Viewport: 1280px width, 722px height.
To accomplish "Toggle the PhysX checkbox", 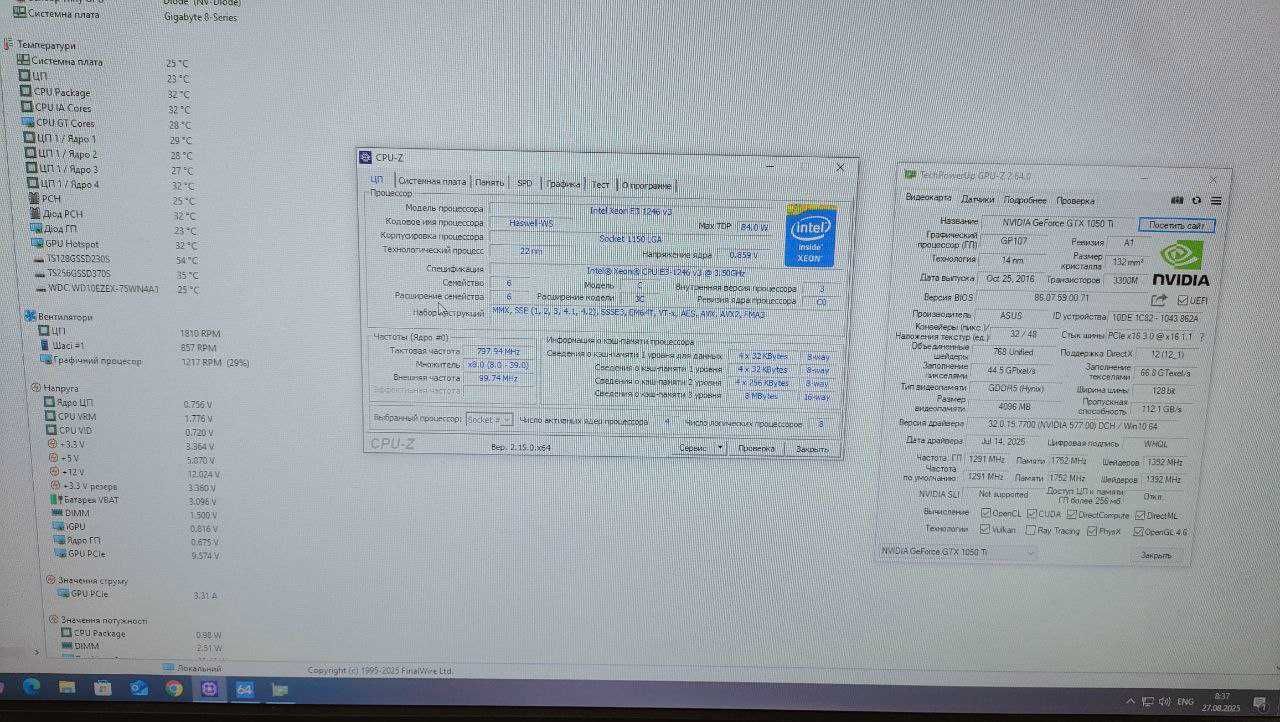I will point(1091,532).
